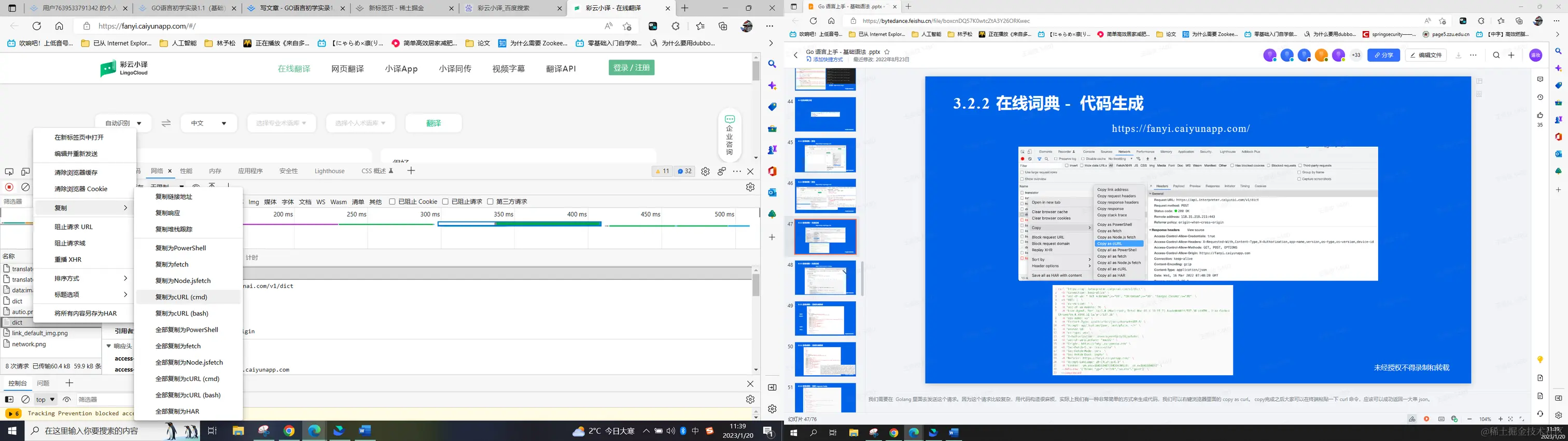
Task: Check the 已阻止请求 checkbox
Action: pos(445,202)
